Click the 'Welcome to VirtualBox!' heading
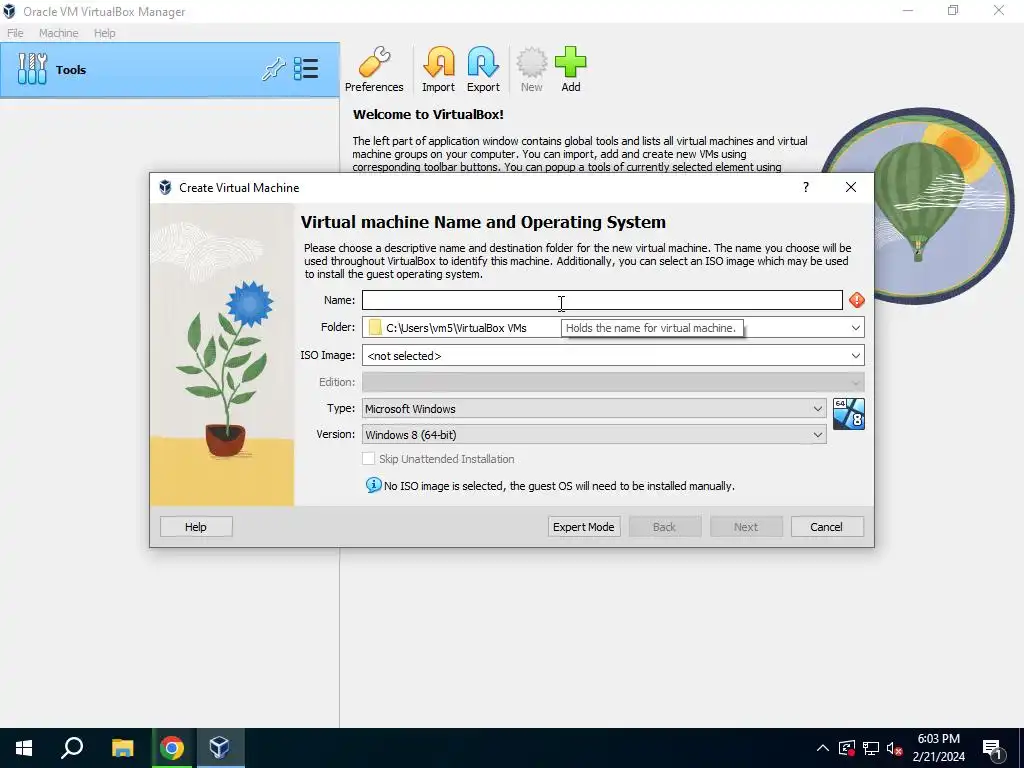The height and width of the screenshot is (768, 1024). pos(428,114)
